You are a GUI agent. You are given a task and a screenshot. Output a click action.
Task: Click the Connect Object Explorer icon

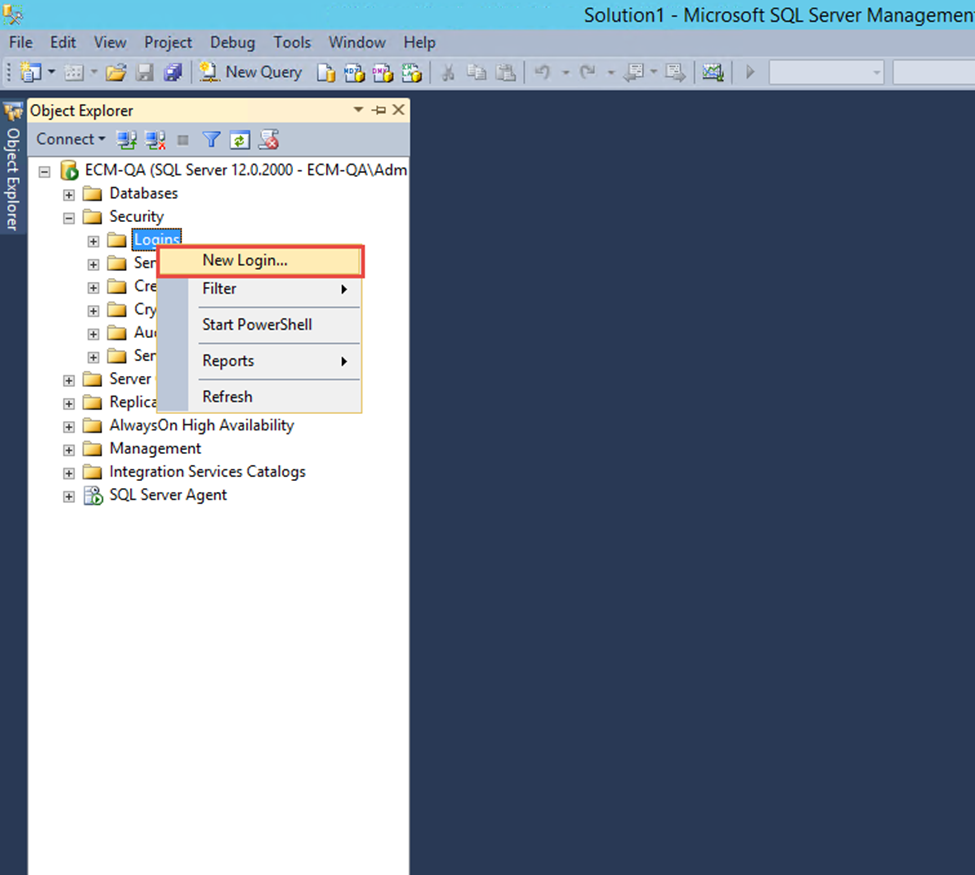coord(127,140)
